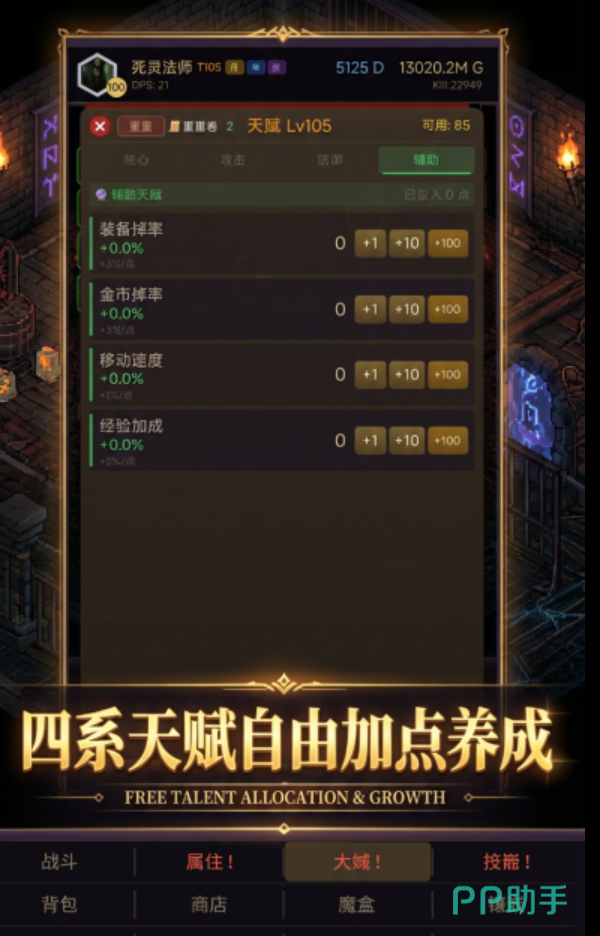This screenshot has width=600, height=936.
Task: Click the yellow badge beside T105
Action: [x=234, y=67]
